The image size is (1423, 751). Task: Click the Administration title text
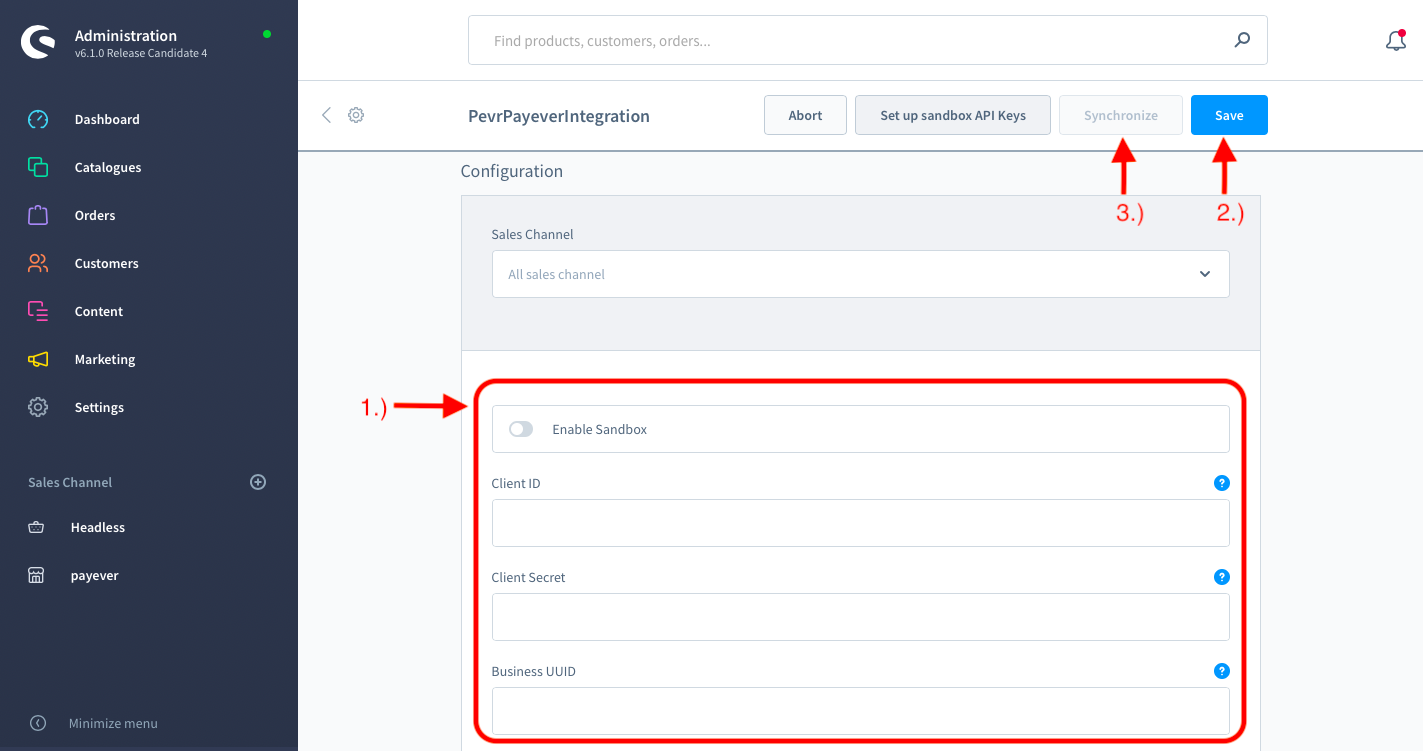(x=126, y=35)
